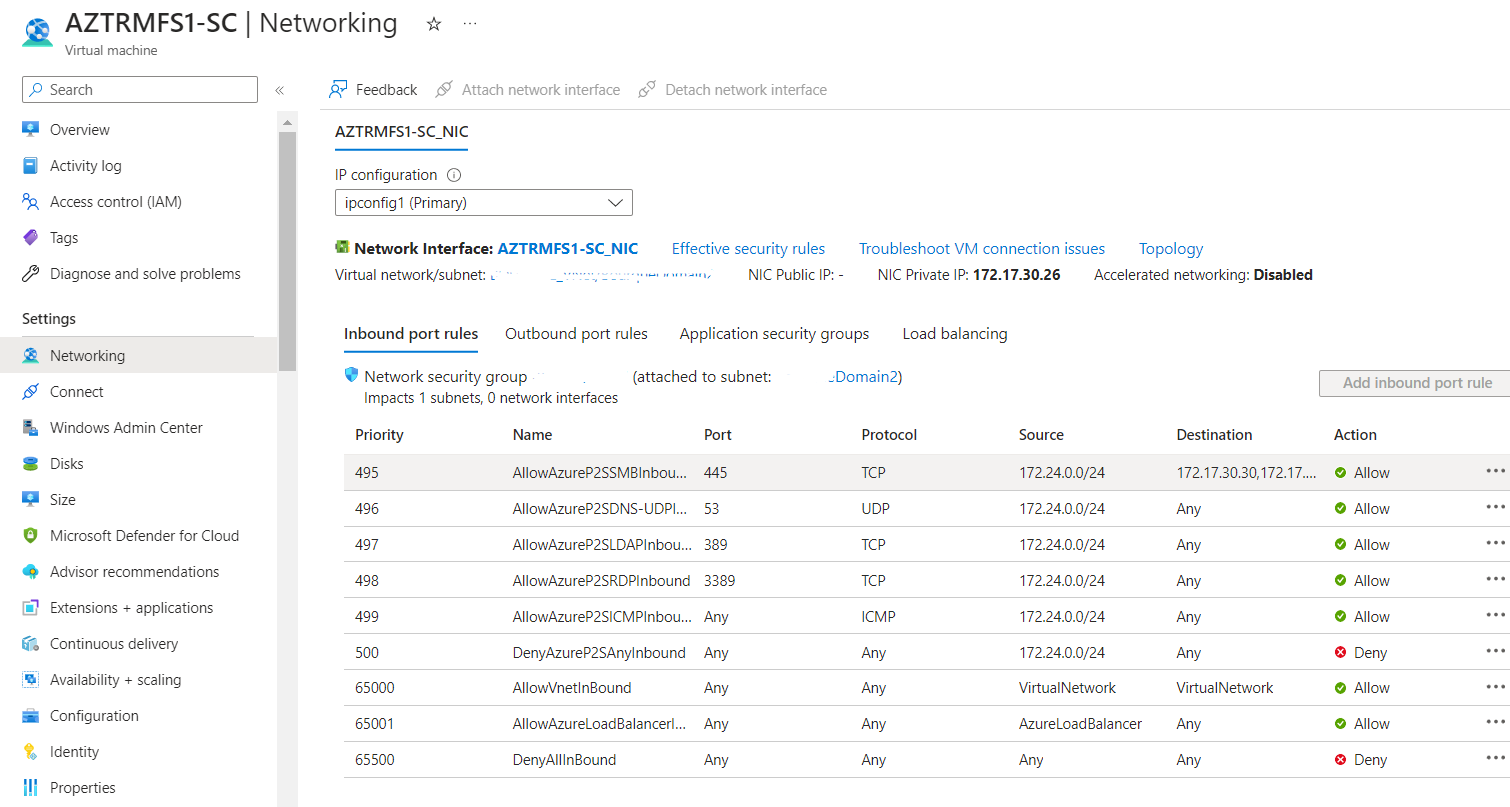The height and width of the screenshot is (807, 1510).
Task: Click the Configuration icon in sidebar
Action: click(30, 716)
